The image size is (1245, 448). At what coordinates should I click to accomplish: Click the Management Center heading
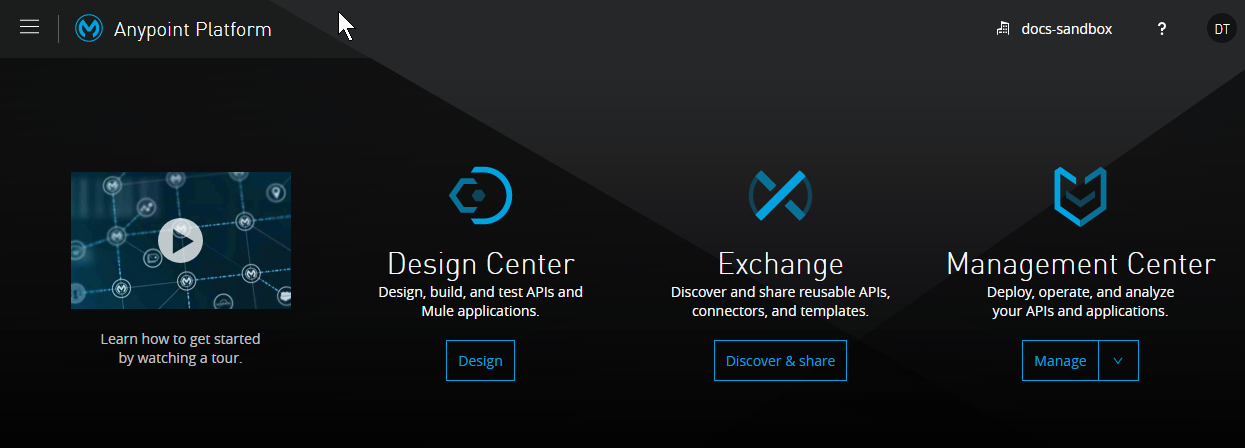[x=1080, y=264]
